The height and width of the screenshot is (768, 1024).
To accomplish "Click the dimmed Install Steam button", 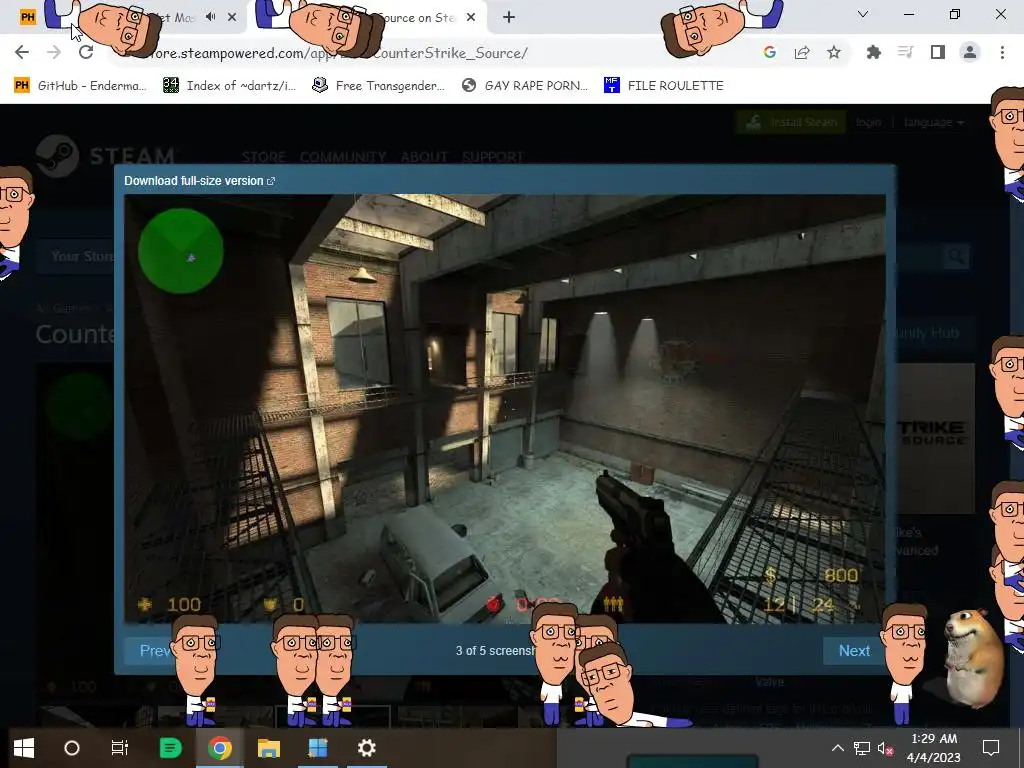I will coord(792,122).
